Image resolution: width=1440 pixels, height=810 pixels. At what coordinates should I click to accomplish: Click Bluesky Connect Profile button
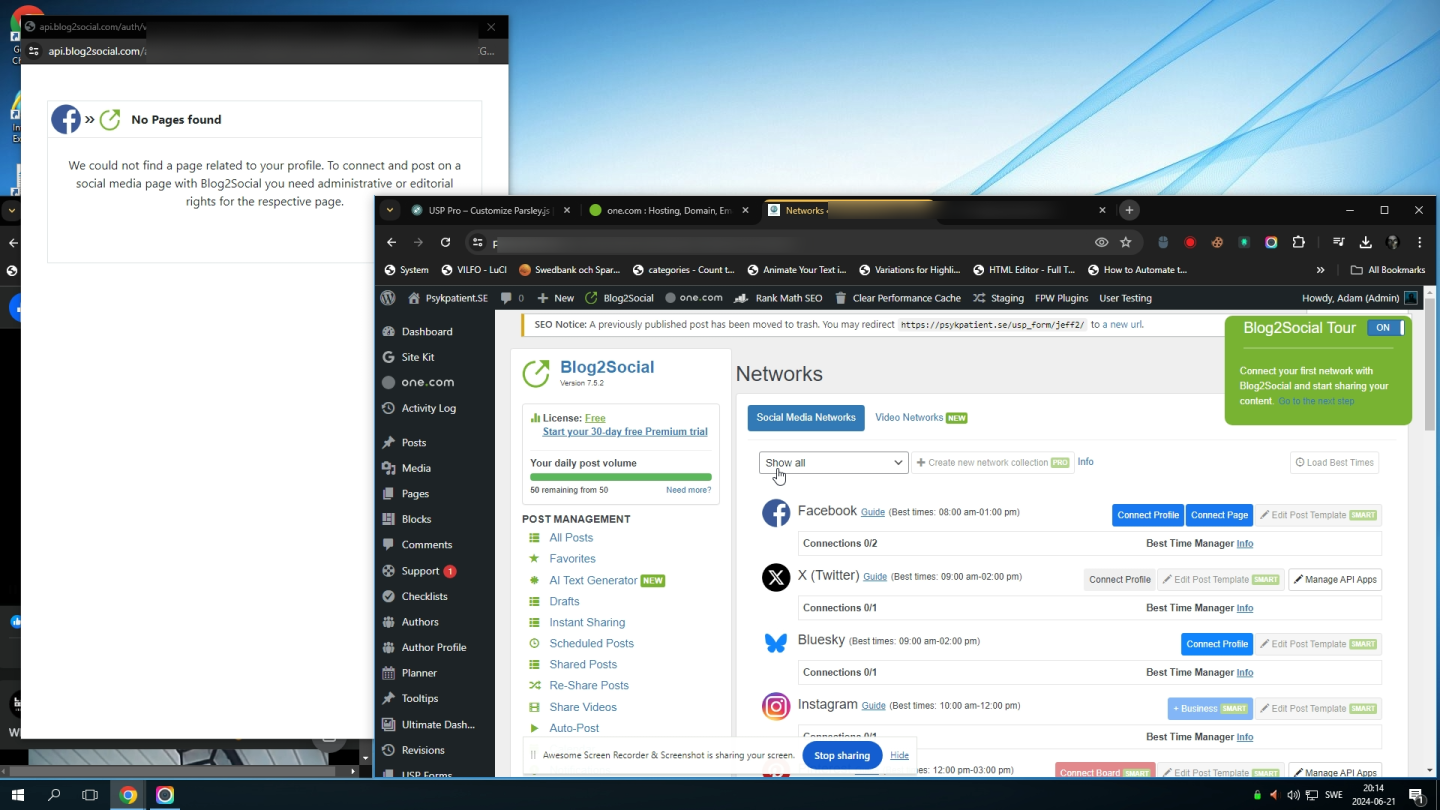1217,644
